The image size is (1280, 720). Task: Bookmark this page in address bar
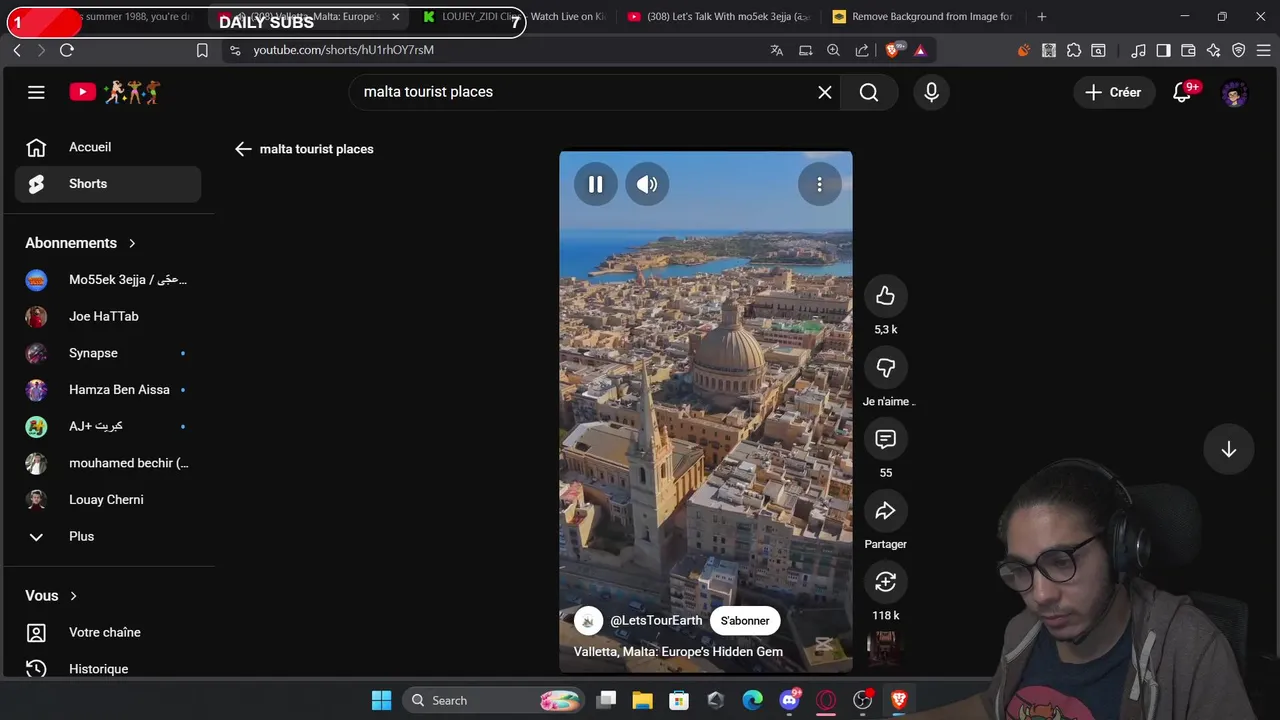point(202,50)
